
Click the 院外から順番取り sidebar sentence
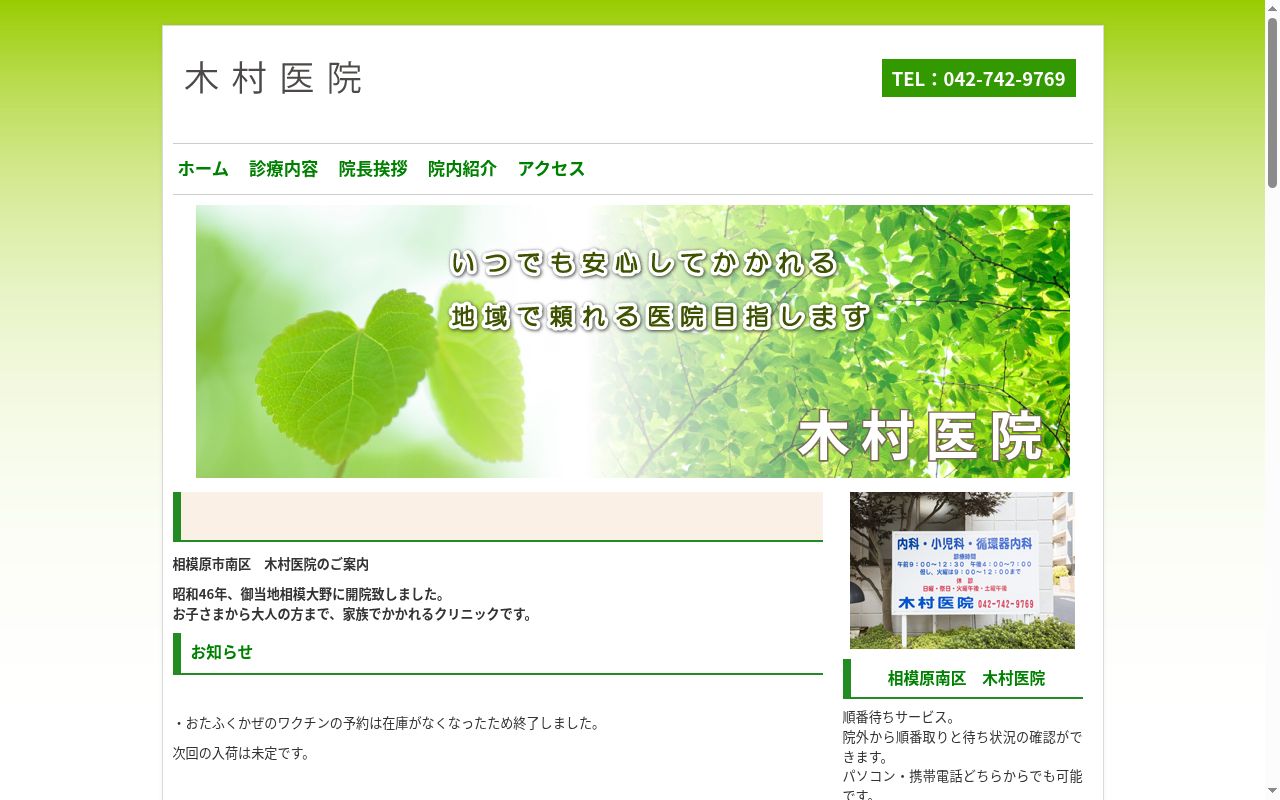[962, 747]
